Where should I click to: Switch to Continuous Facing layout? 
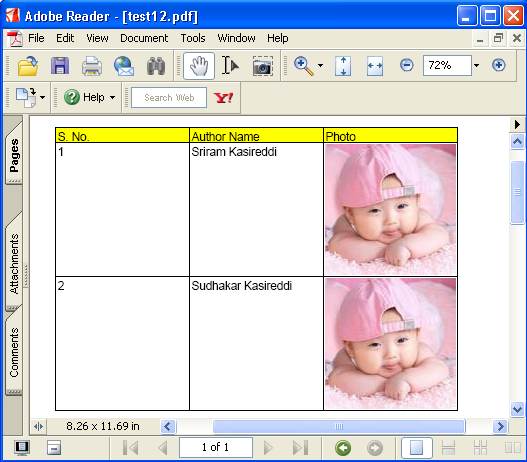(480, 448)
